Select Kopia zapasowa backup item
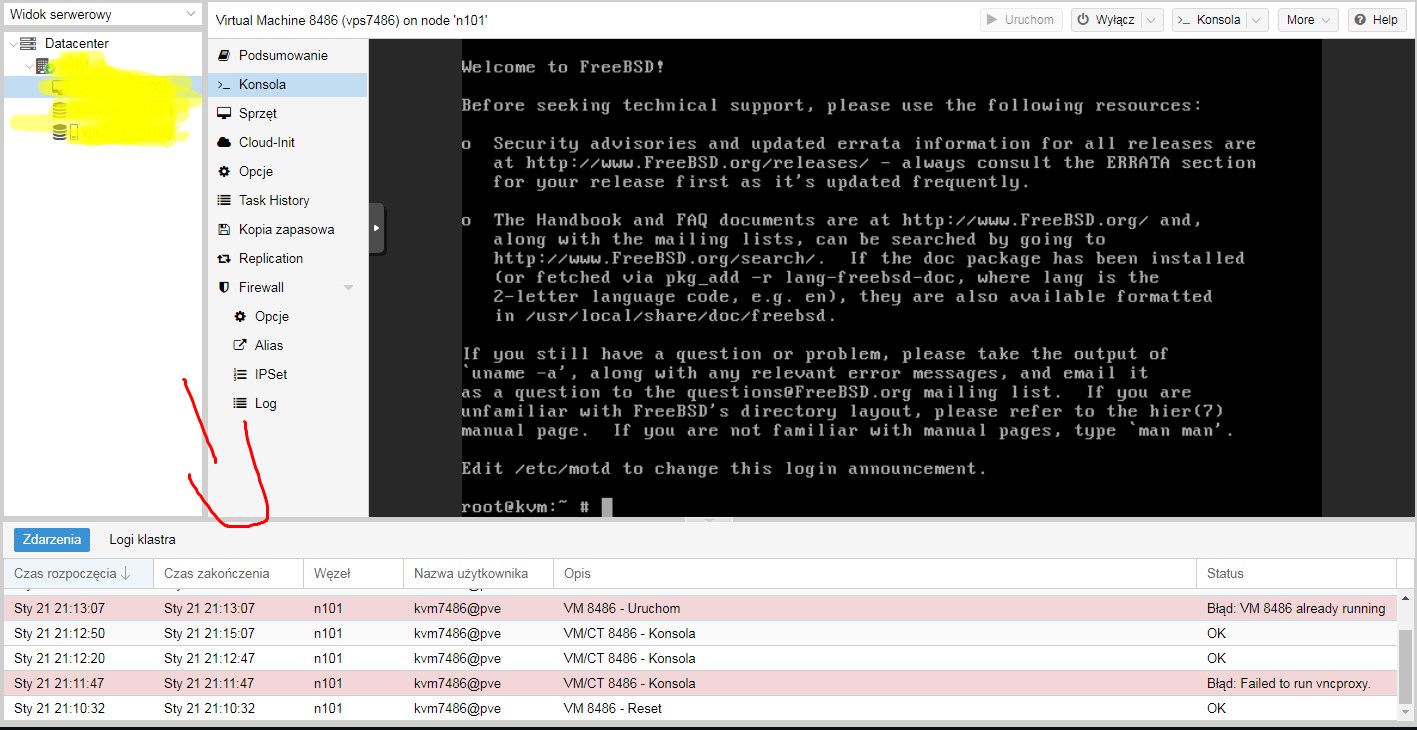The width and height of the screenshot is (1417, 730). [286, 230]
